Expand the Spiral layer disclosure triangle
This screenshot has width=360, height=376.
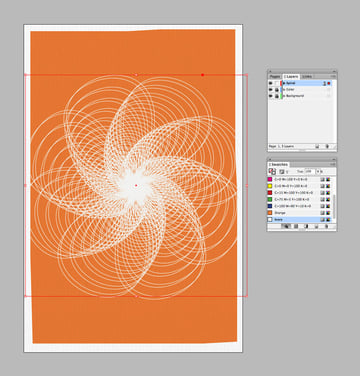(284, 83)
